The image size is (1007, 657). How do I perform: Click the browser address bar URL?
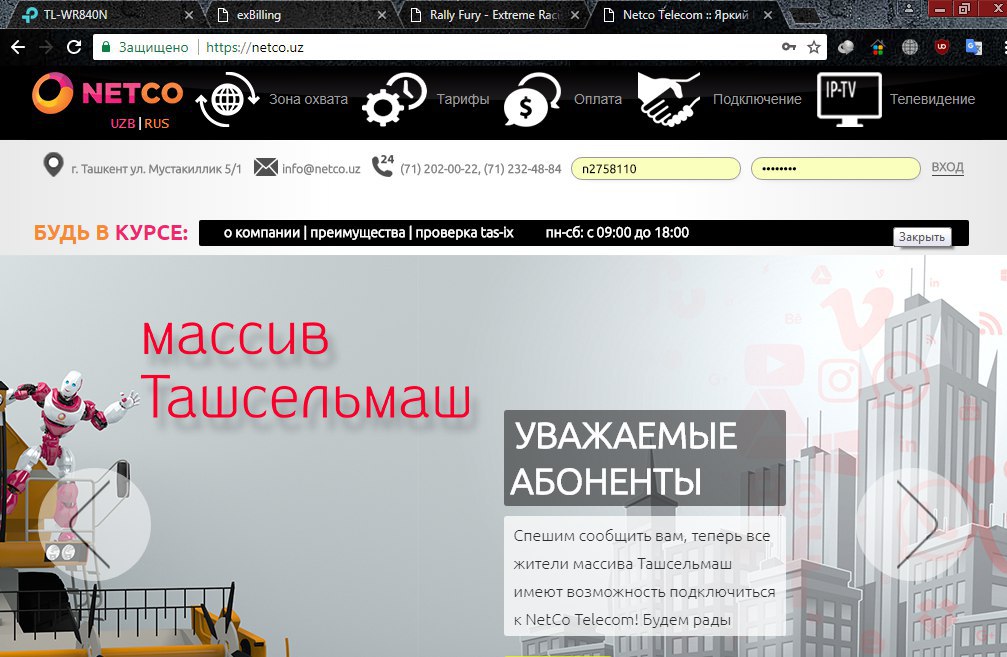(255, 47)
